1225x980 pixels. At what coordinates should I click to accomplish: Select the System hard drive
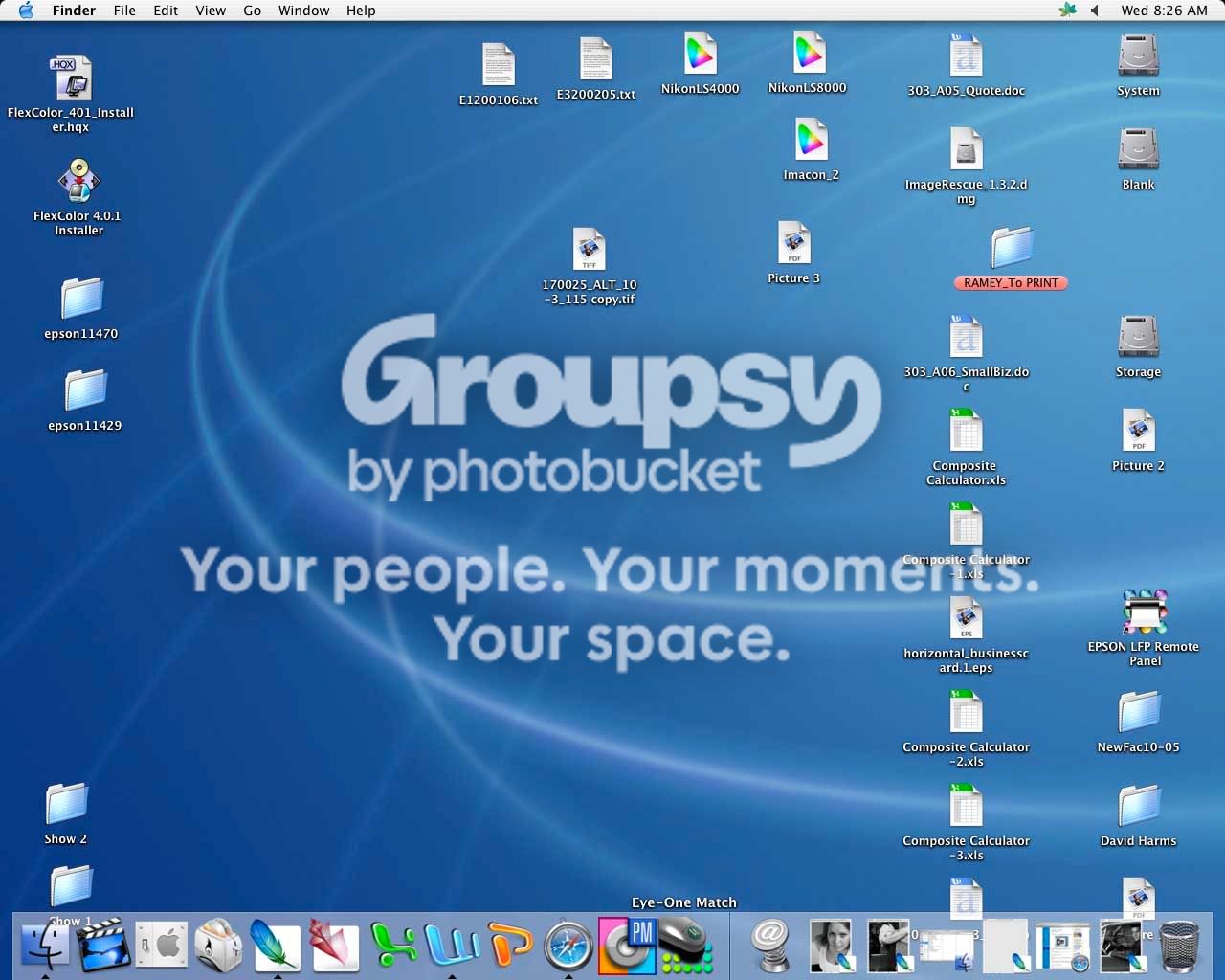pos(1138,56)
